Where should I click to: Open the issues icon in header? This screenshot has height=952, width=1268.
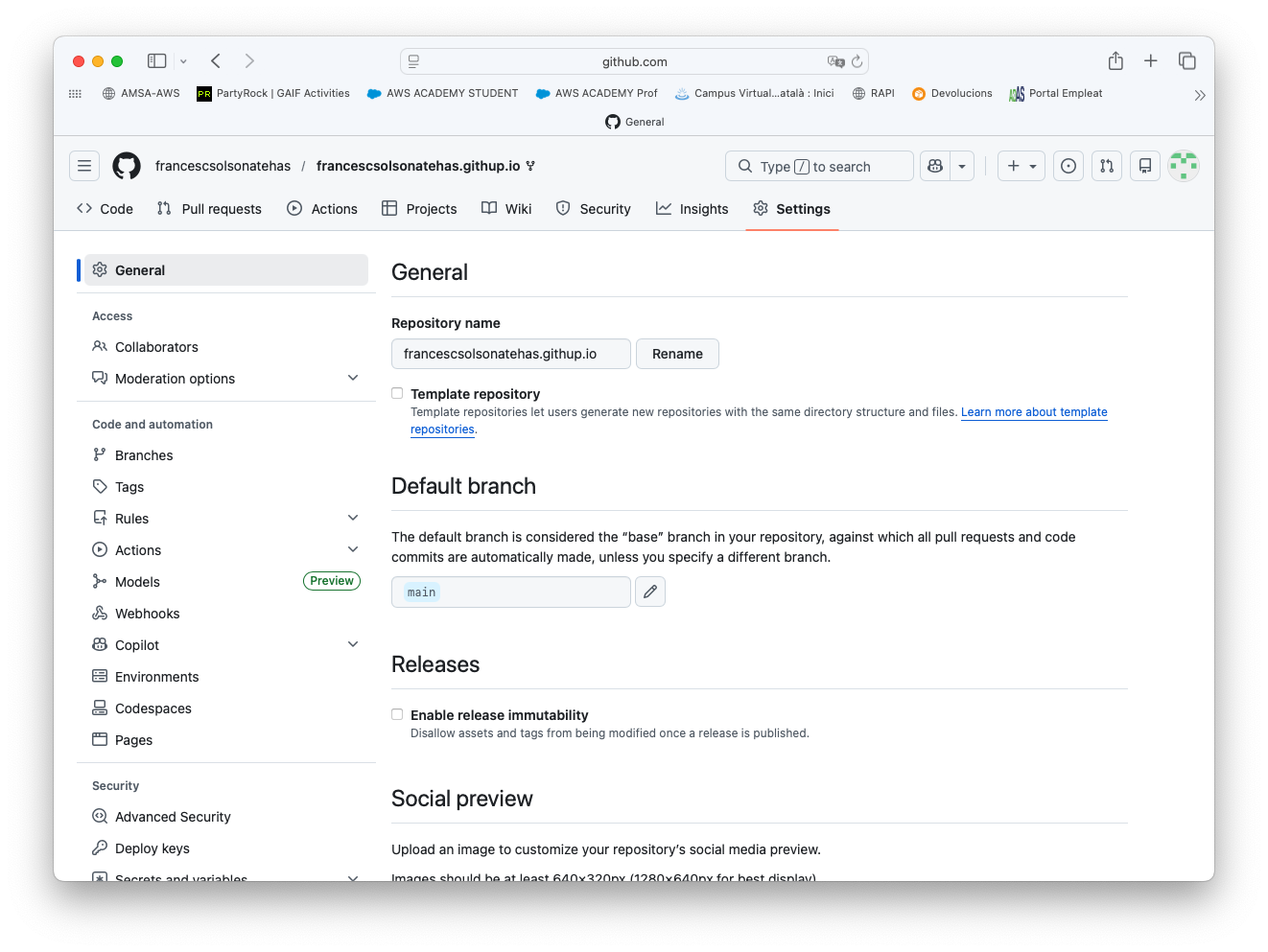click(1068, 166)
